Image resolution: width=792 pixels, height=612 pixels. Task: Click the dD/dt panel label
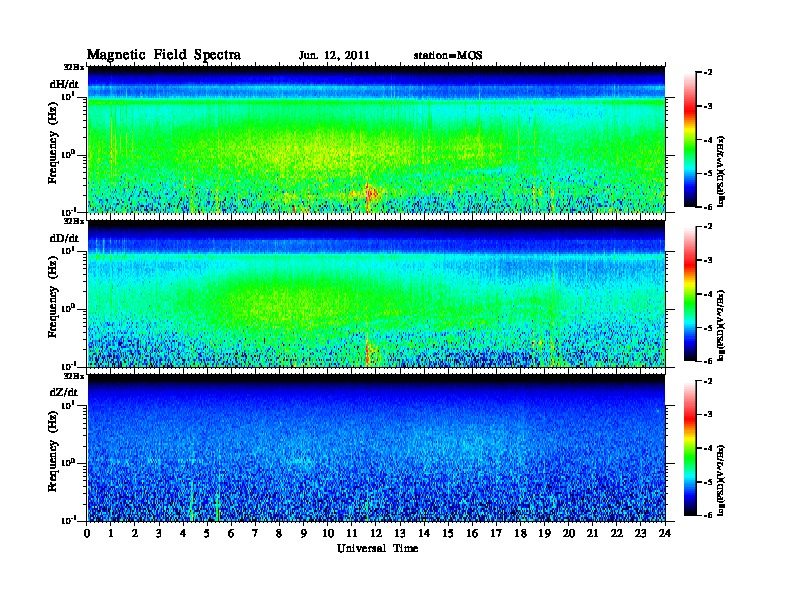tap(64, 238)
